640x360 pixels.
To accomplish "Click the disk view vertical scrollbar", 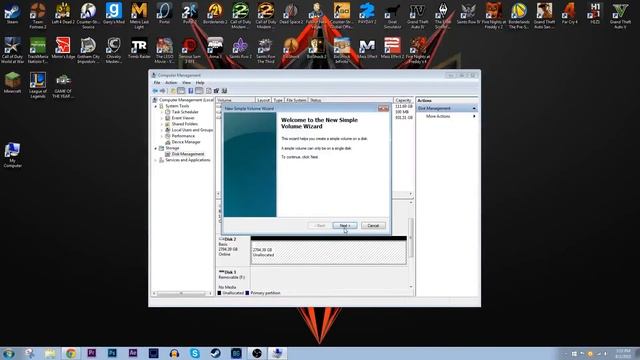I will point(411,238).
